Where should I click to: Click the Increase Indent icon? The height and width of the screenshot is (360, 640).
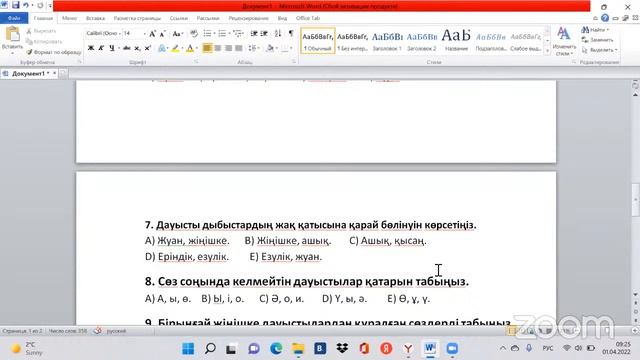pyautogui.click(x=264, y=33)
